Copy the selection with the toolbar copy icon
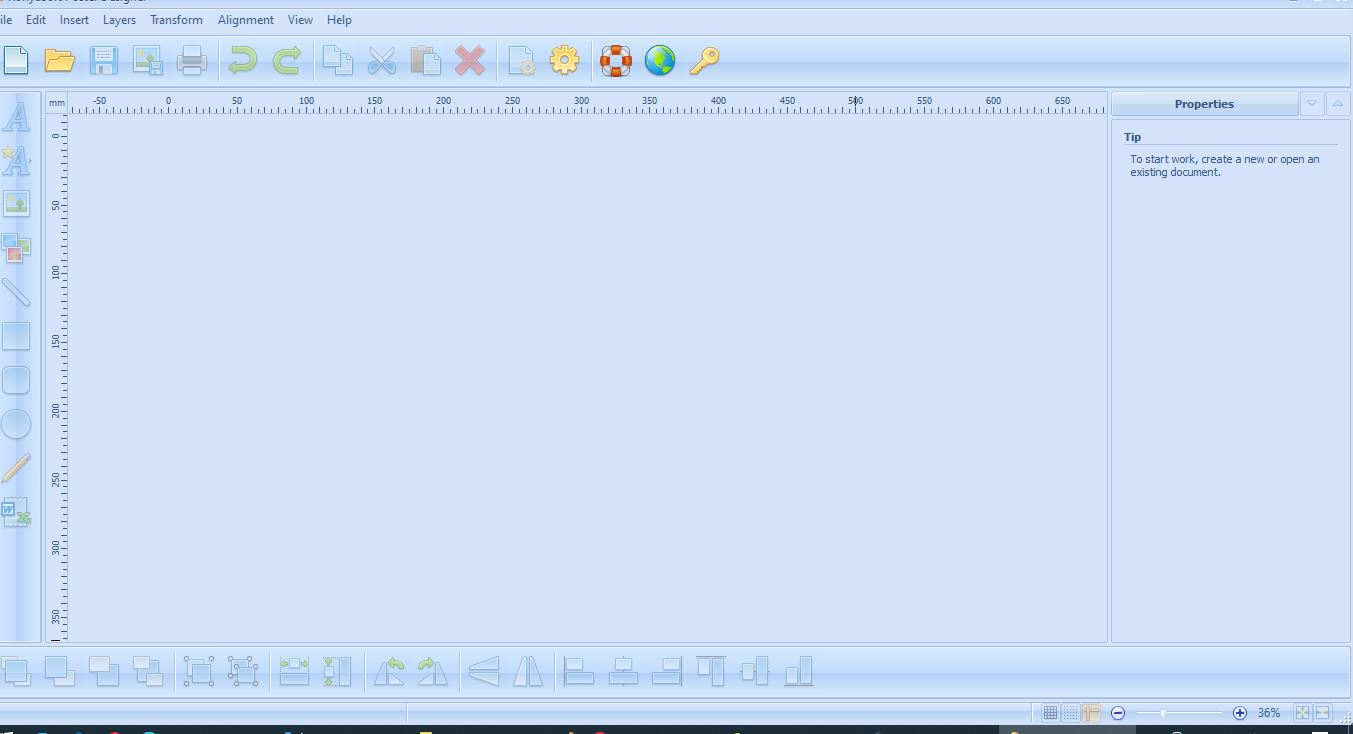Image resolution: width=1353 pixels, height=734 pixels. coord(338,60)
